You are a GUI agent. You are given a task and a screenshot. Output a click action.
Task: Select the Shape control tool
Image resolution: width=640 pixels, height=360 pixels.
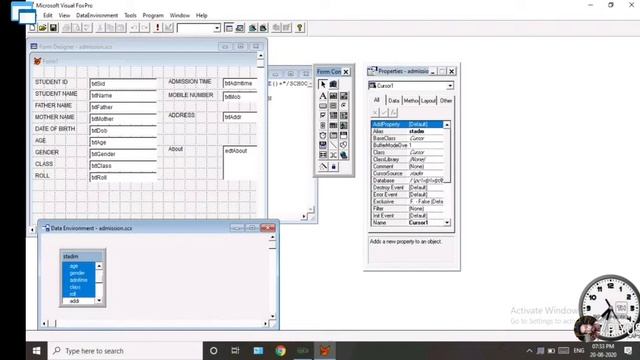coord(344,145)
